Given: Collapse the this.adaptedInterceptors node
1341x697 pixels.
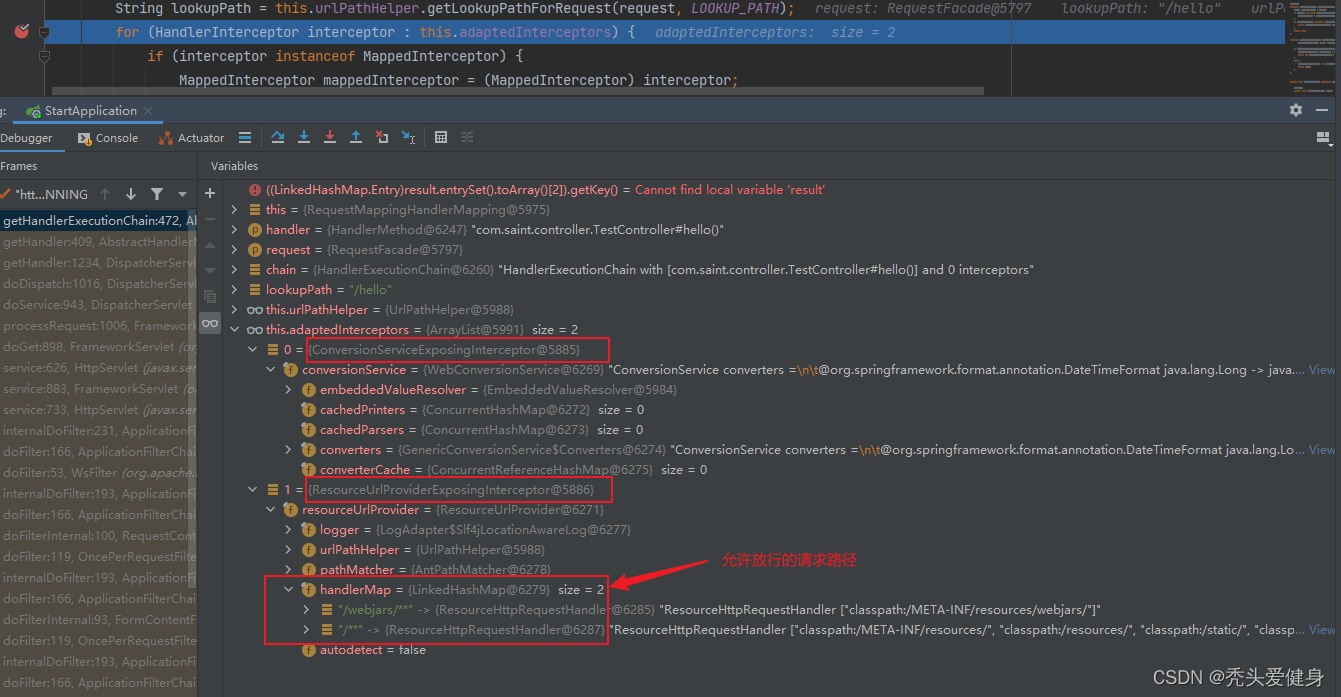Looking at the screenshot, I should pyautogui.click(x=235, y=330).
